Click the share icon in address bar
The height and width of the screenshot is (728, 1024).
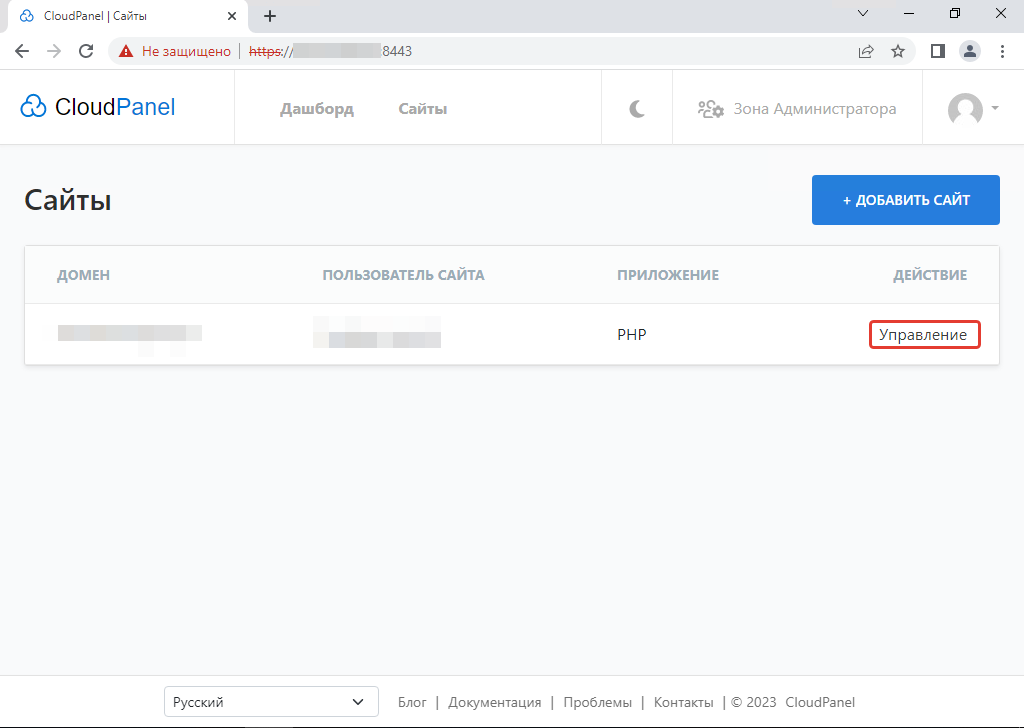866,50
